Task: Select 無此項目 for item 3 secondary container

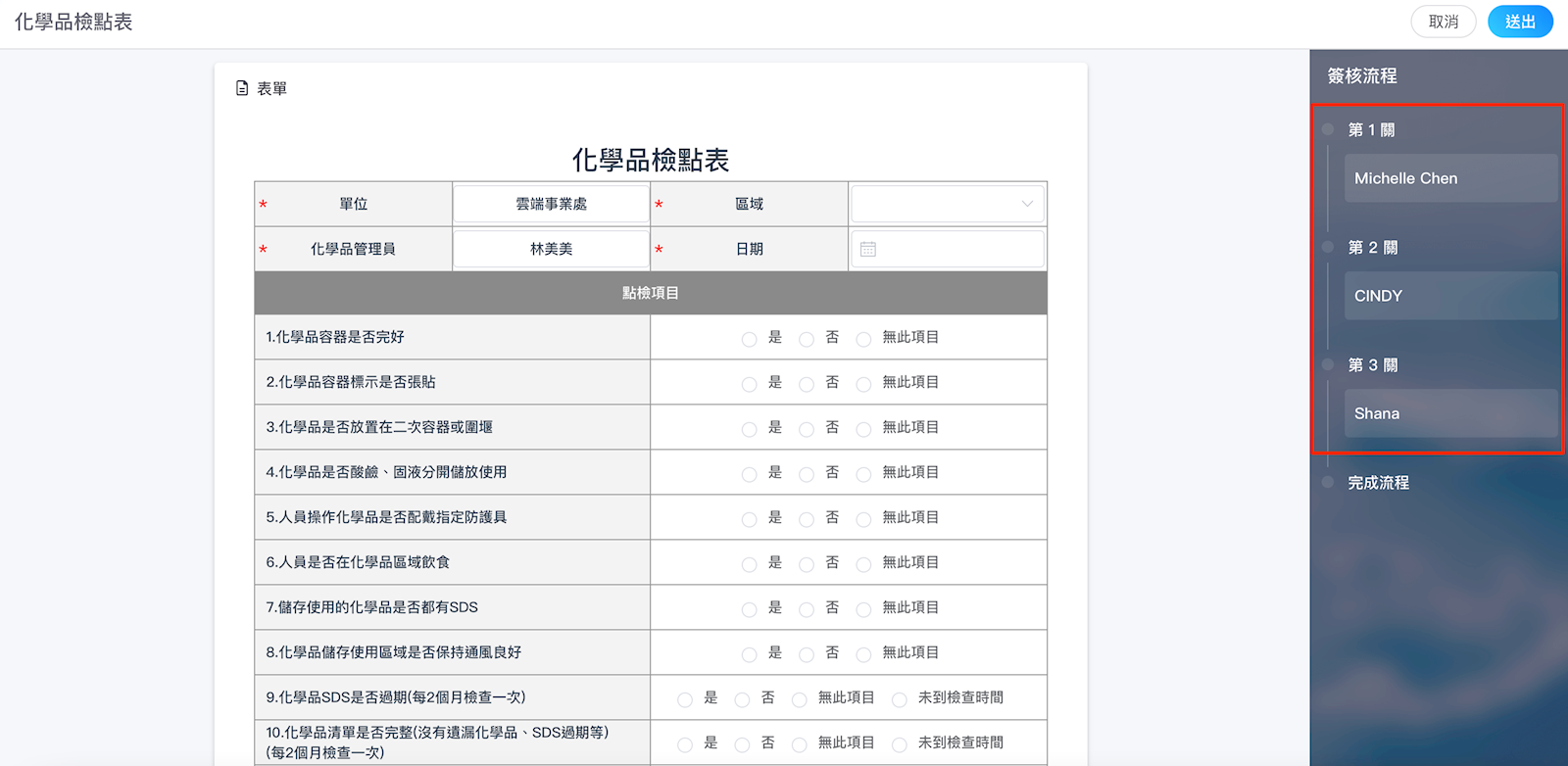Action: [863, 429]
